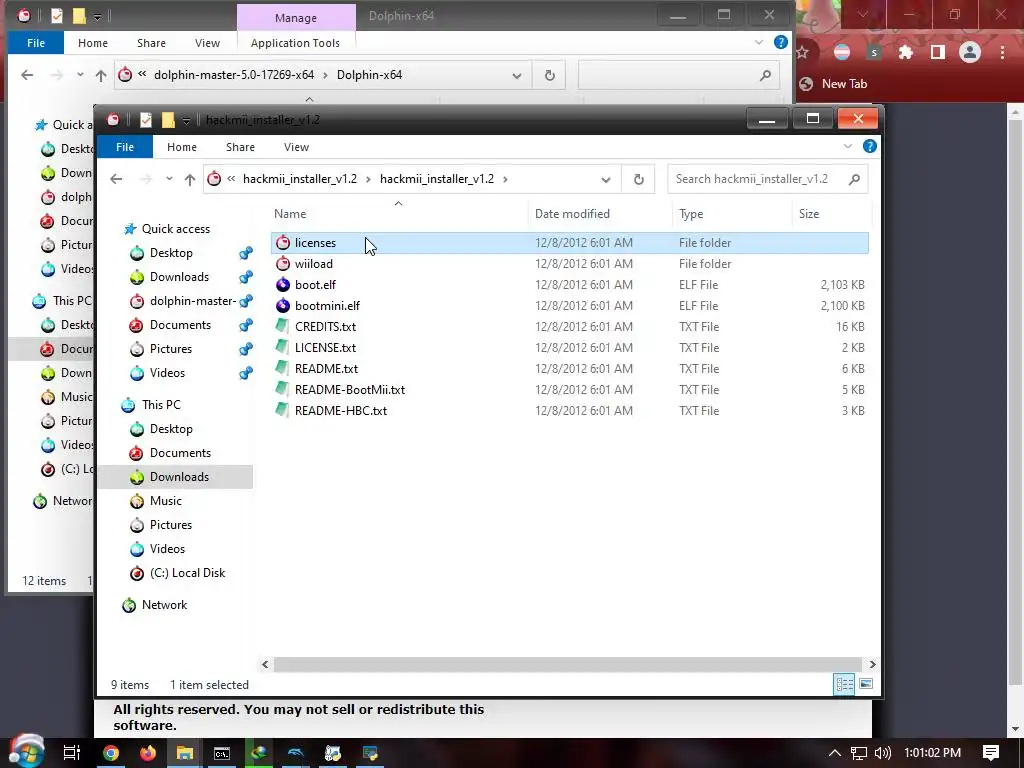Select the README-HBC.txt file icon
Image resolution: width=1024 pixels, height=768 pixels.
(x=283, y=410)
